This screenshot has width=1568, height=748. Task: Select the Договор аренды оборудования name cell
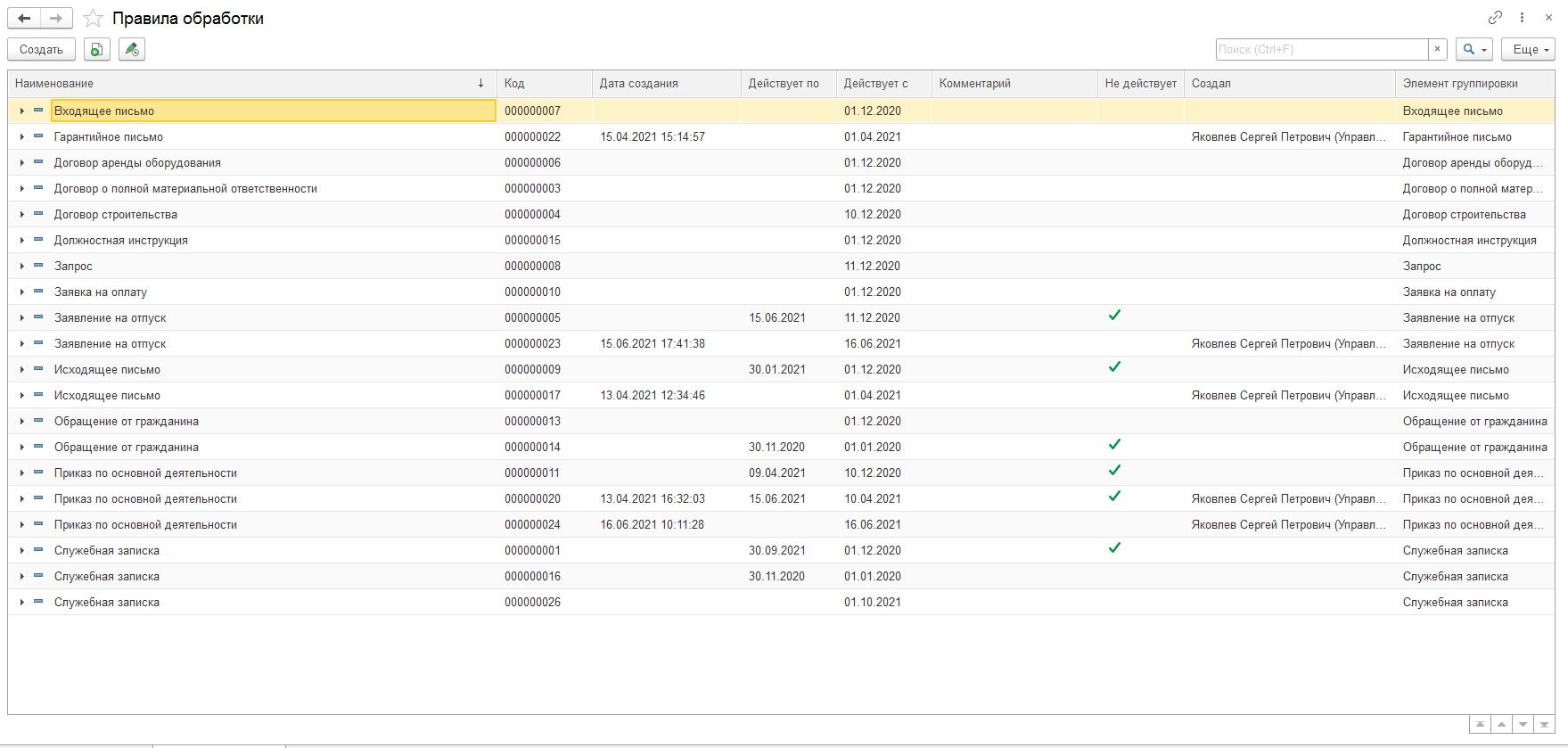point(274,162)
